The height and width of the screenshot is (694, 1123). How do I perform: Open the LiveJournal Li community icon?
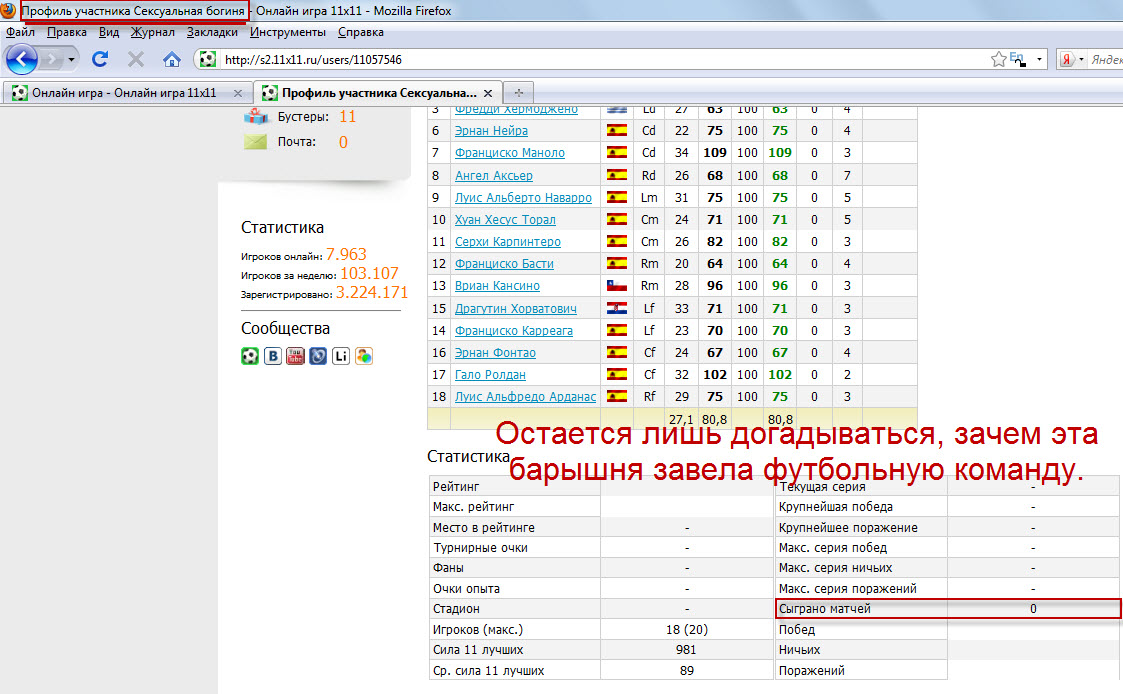coord(341,356)
